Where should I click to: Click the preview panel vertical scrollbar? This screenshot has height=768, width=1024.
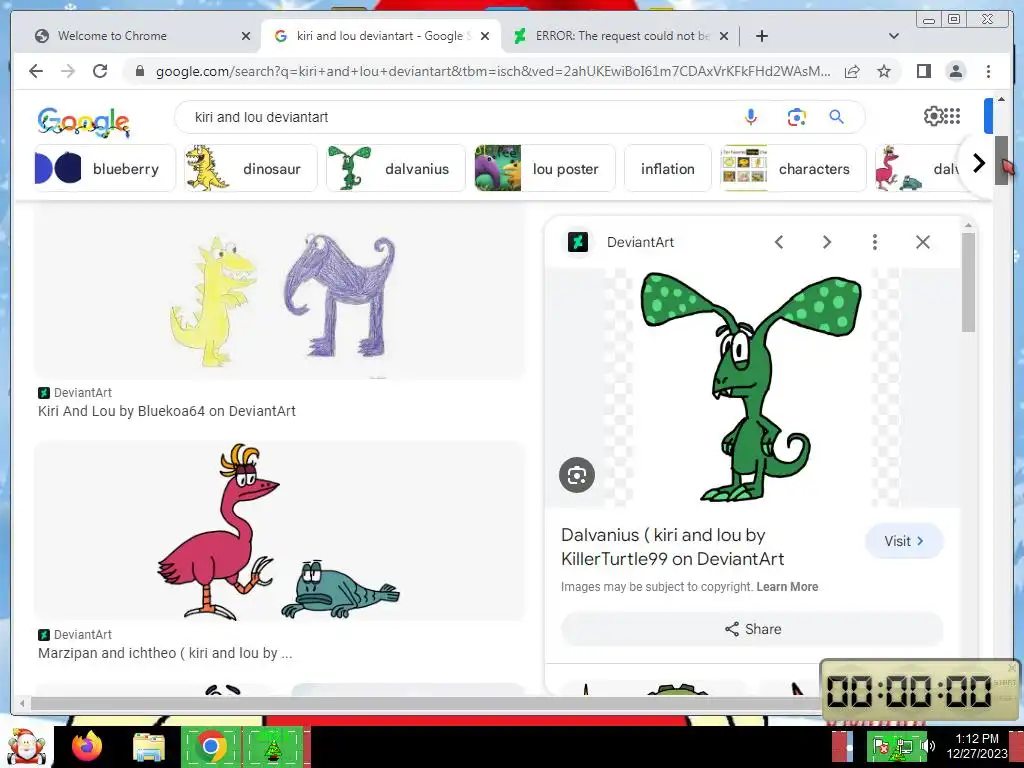[x=968, y=281]
